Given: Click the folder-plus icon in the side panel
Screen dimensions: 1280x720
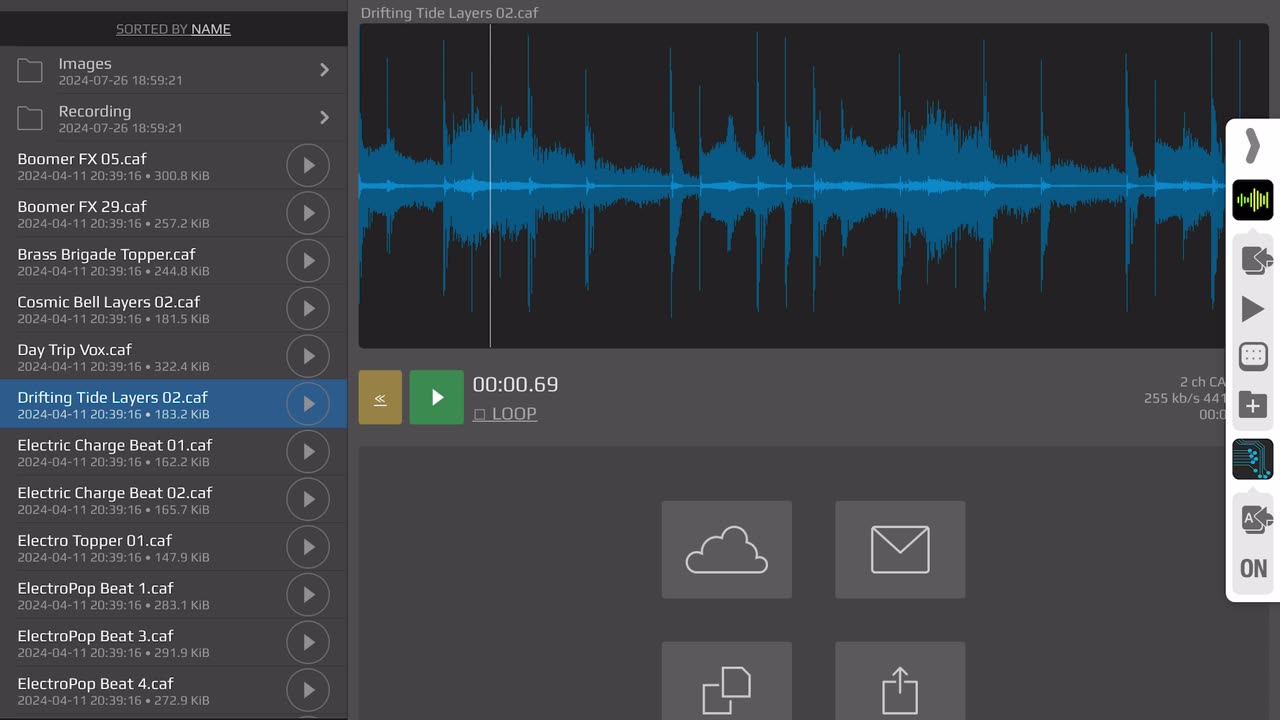Looking at the screenshot, I should [1253, 405].
